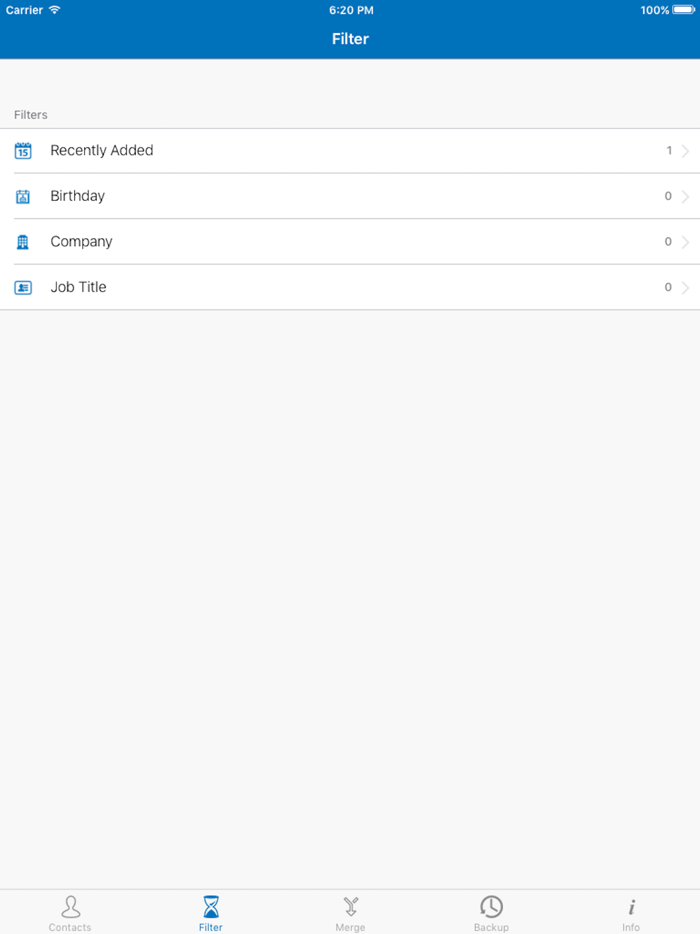Click the Birthday gift-box icon

[x=23, y=196]
